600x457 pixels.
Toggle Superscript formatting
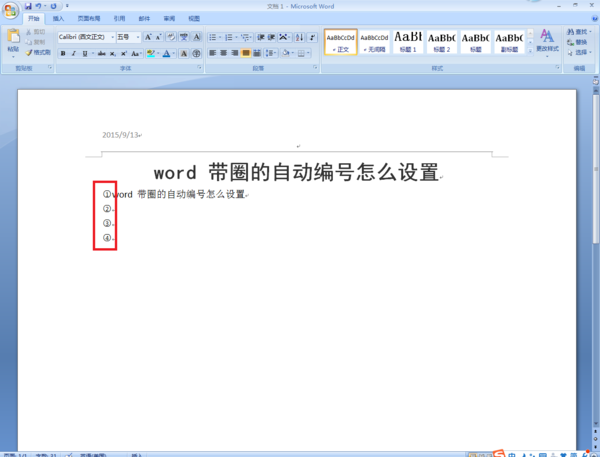coord(124,53)
